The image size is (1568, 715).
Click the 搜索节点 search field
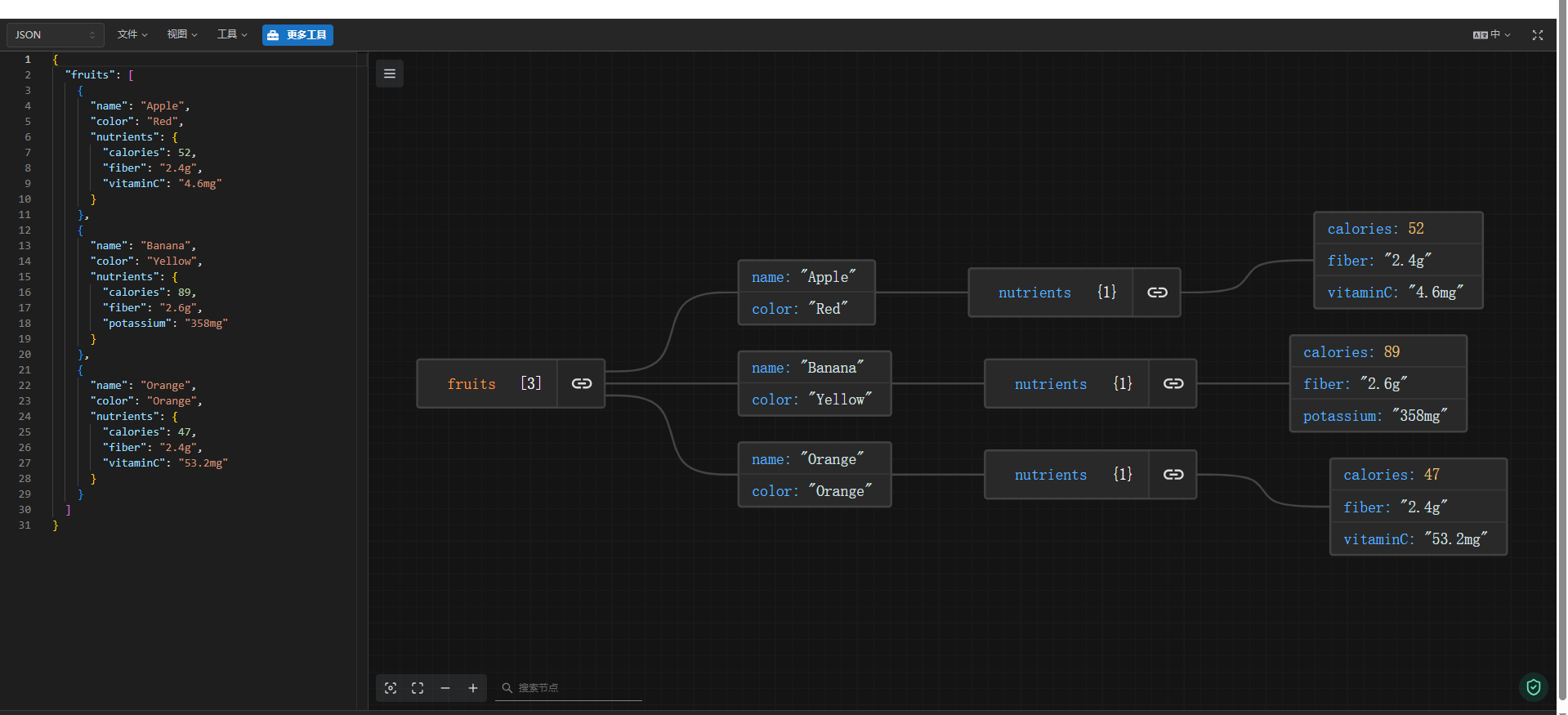click(x=572, y=688)
